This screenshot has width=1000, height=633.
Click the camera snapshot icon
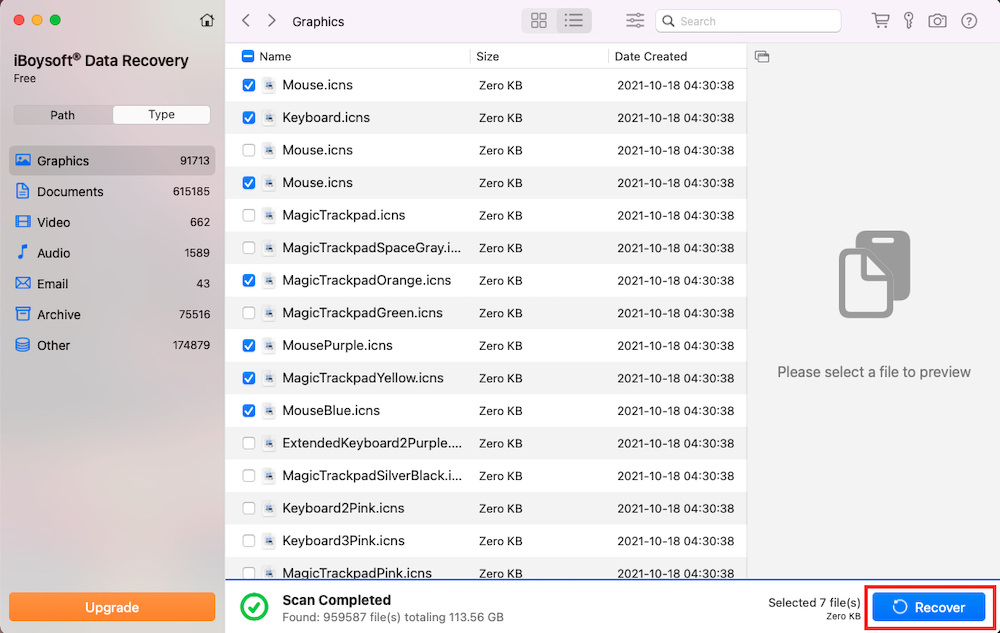tap(938, 20)
